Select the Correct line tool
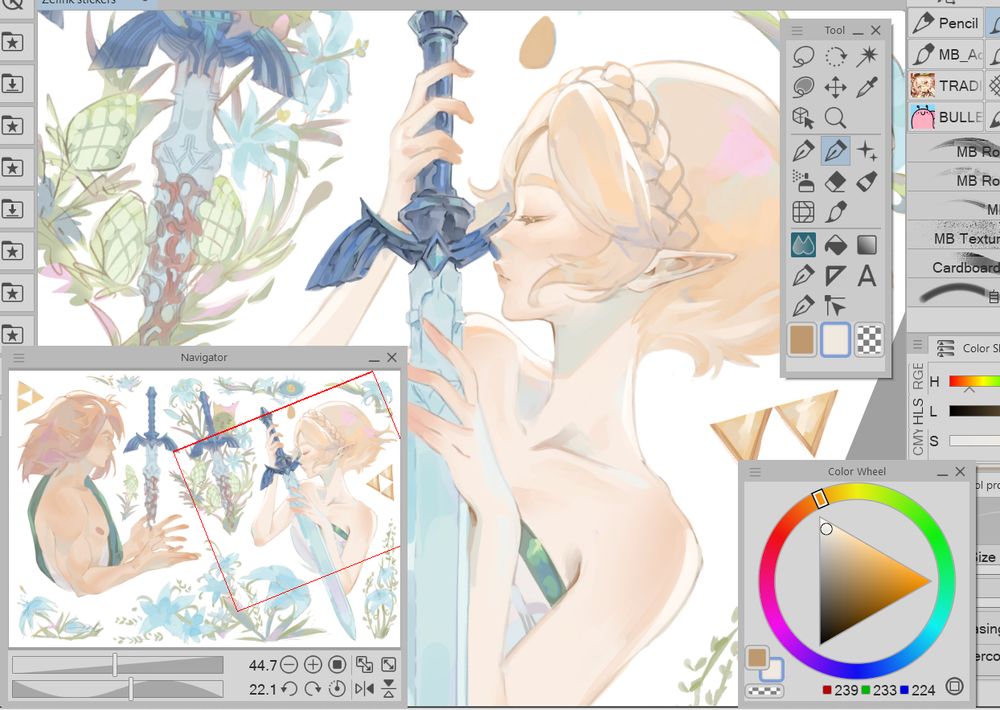Screen dimensions: 1000x710 (x=835, y=306)
